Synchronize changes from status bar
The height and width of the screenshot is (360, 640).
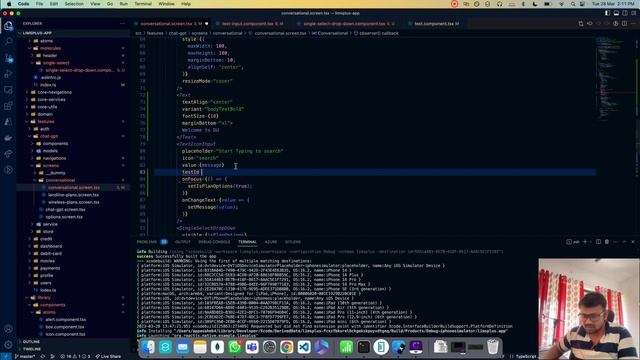tap(42, 356)
